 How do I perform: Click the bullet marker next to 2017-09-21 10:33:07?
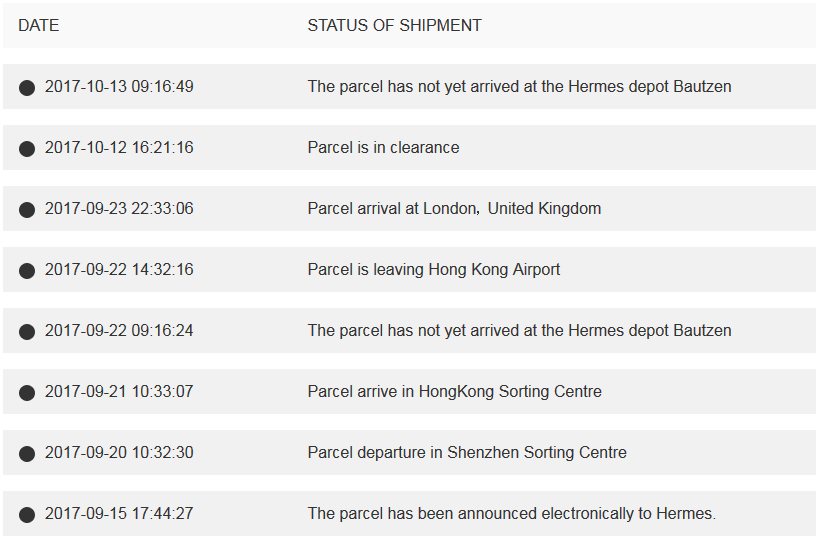pos(27,392)
